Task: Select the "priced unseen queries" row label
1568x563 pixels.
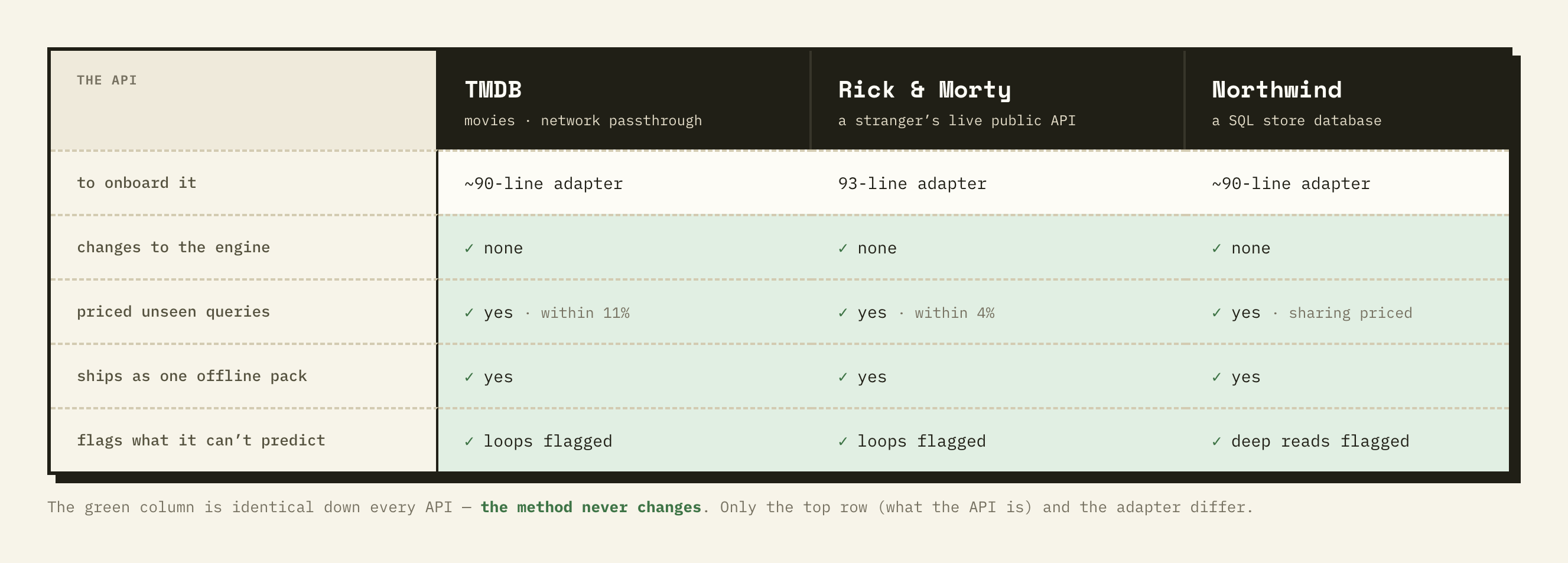Action: point(174,313)
